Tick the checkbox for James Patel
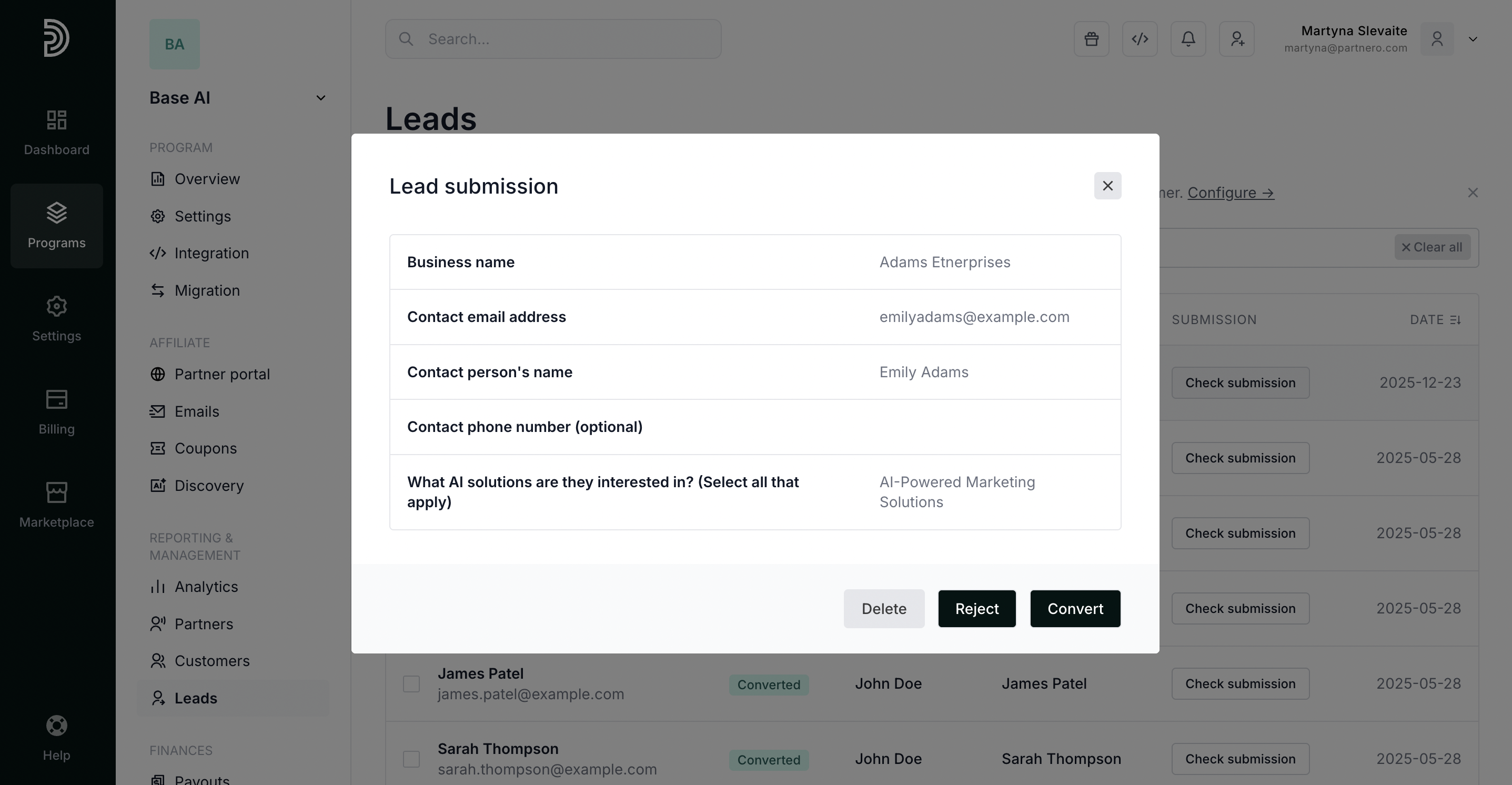 pos(411,683)
